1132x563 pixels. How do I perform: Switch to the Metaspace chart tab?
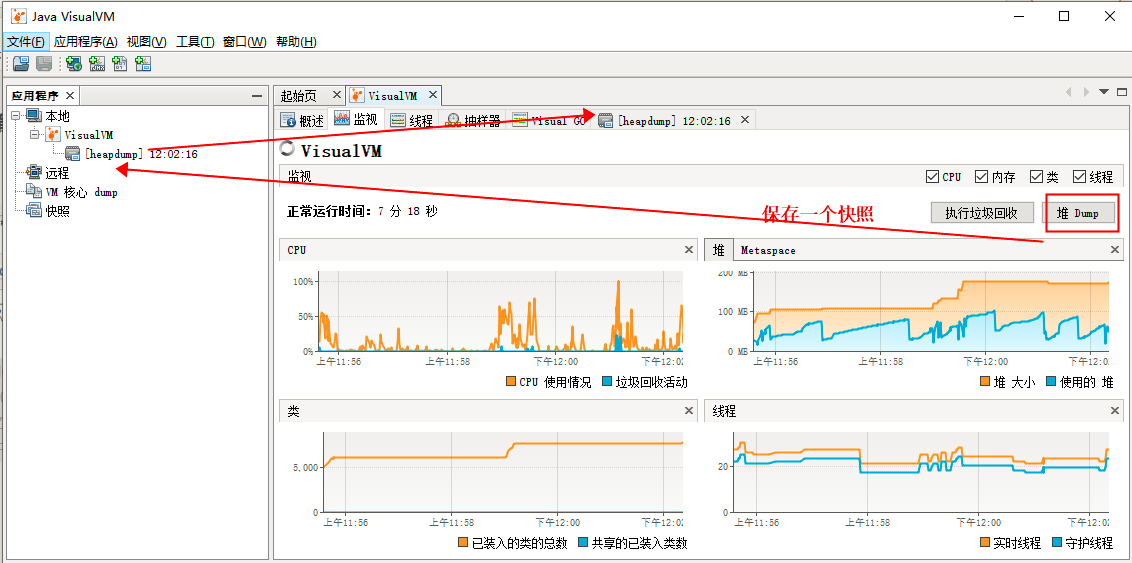pyautogui.click(x=767, y=250)
